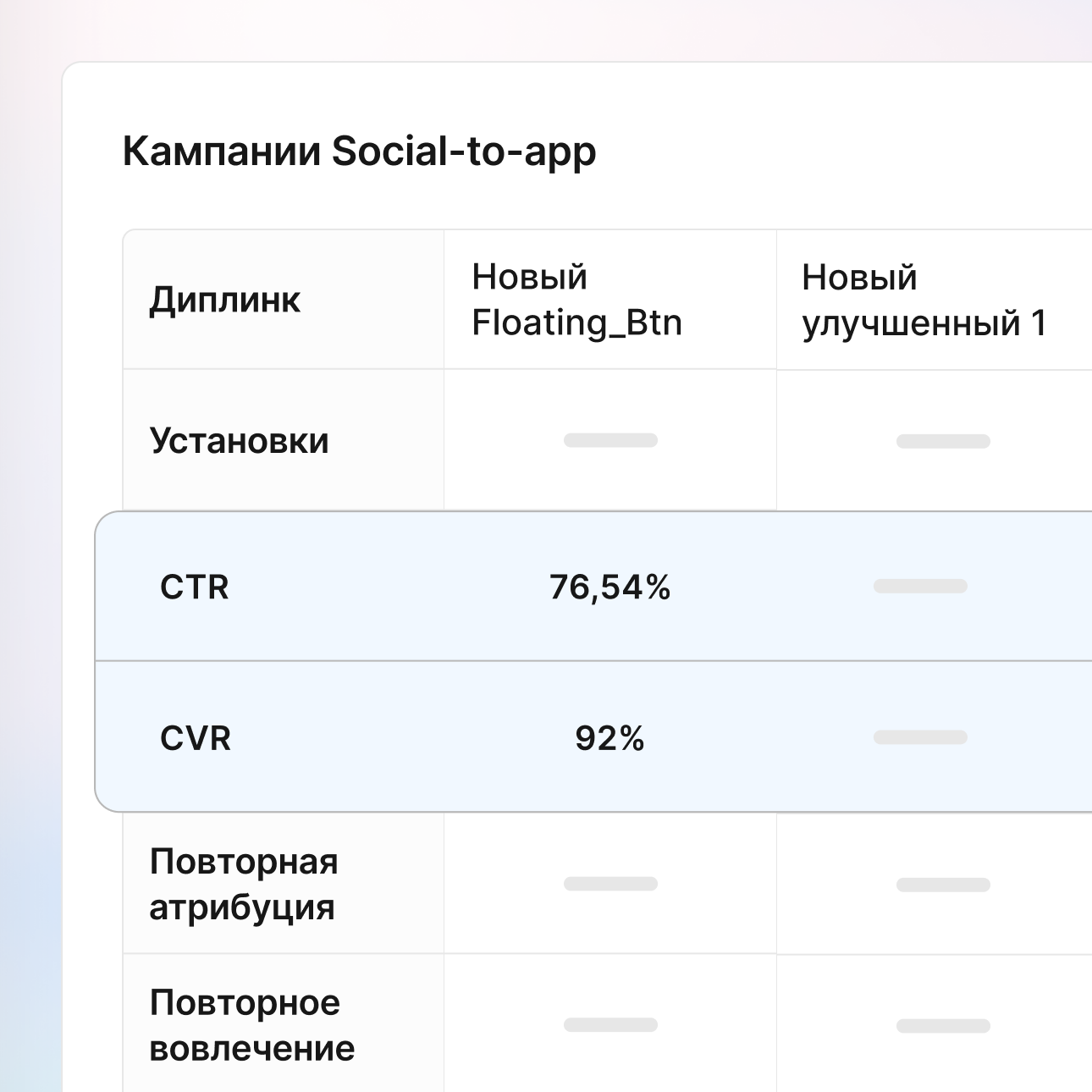Click the "Новый Floating_Btn" column header
1092x1092 pixels.
pyautogui.click(x=576, y=300)
